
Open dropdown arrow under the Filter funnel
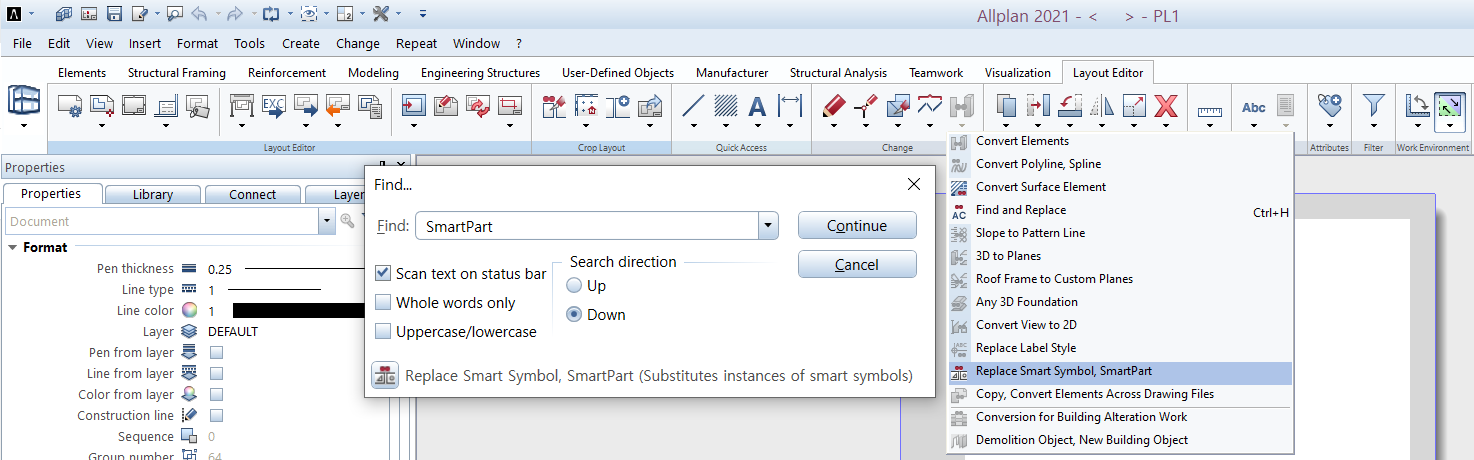pos(1374,126)
